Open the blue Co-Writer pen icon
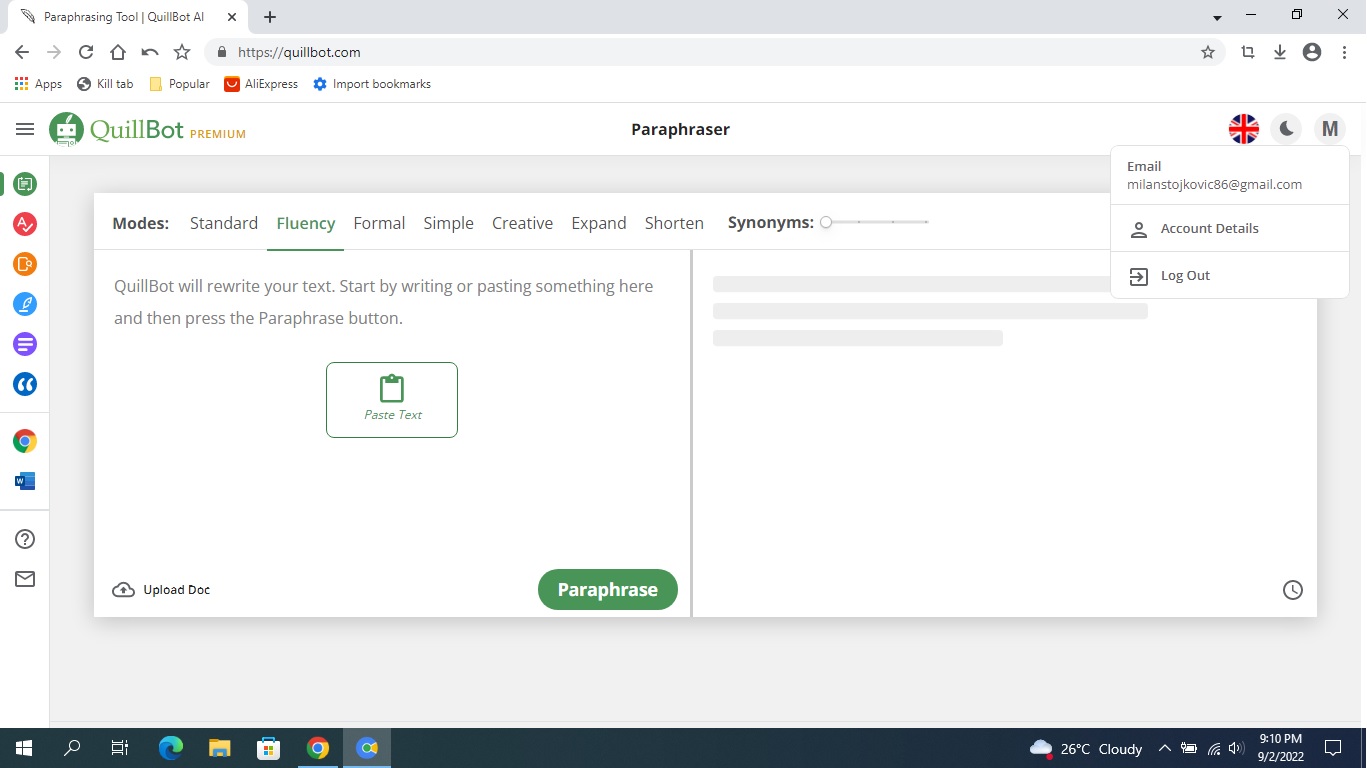The image size is (1367, 768). pos(25,304)
